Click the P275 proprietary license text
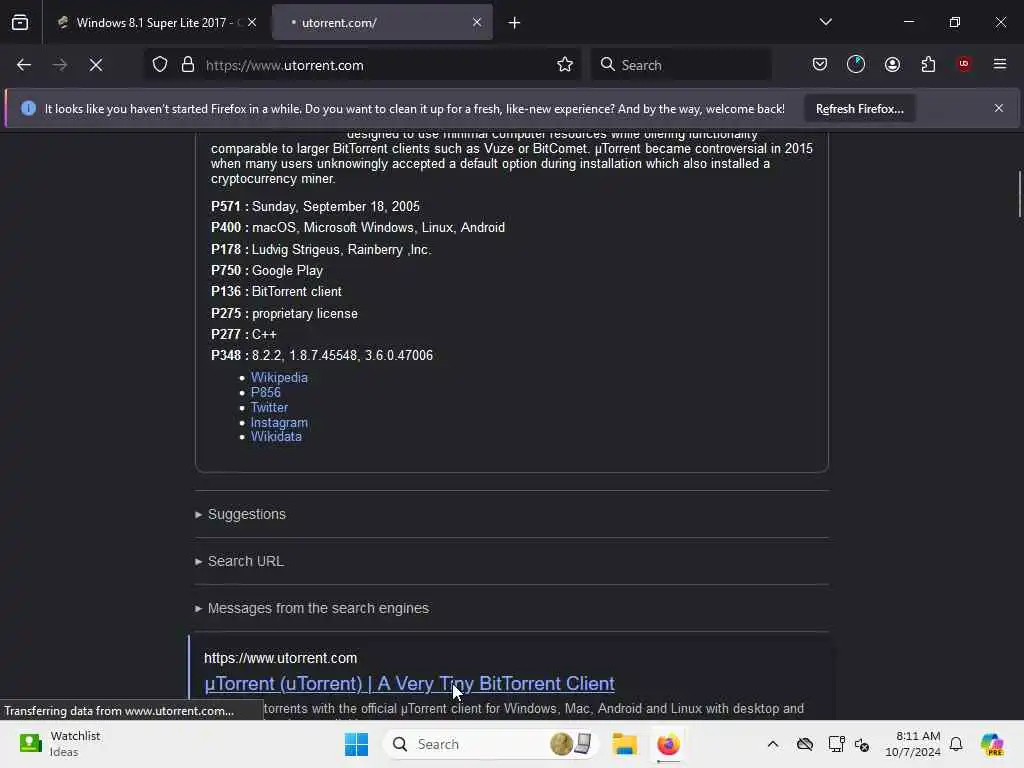This screenshot has height=768, width=1024. click(284, 313)
